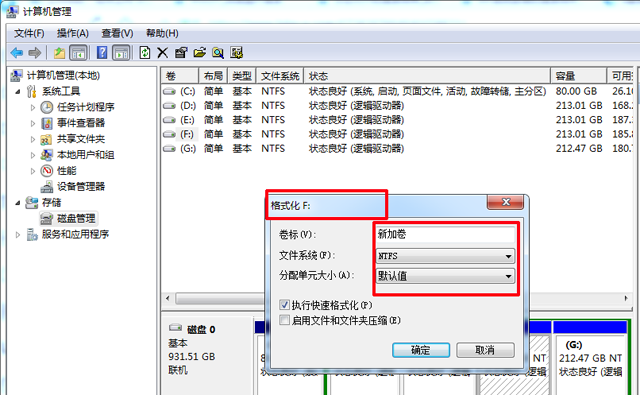This screenshot has width=640, height=395.
Task: Expand the 事件查看器 node arrow
Action: click(33, 123)
